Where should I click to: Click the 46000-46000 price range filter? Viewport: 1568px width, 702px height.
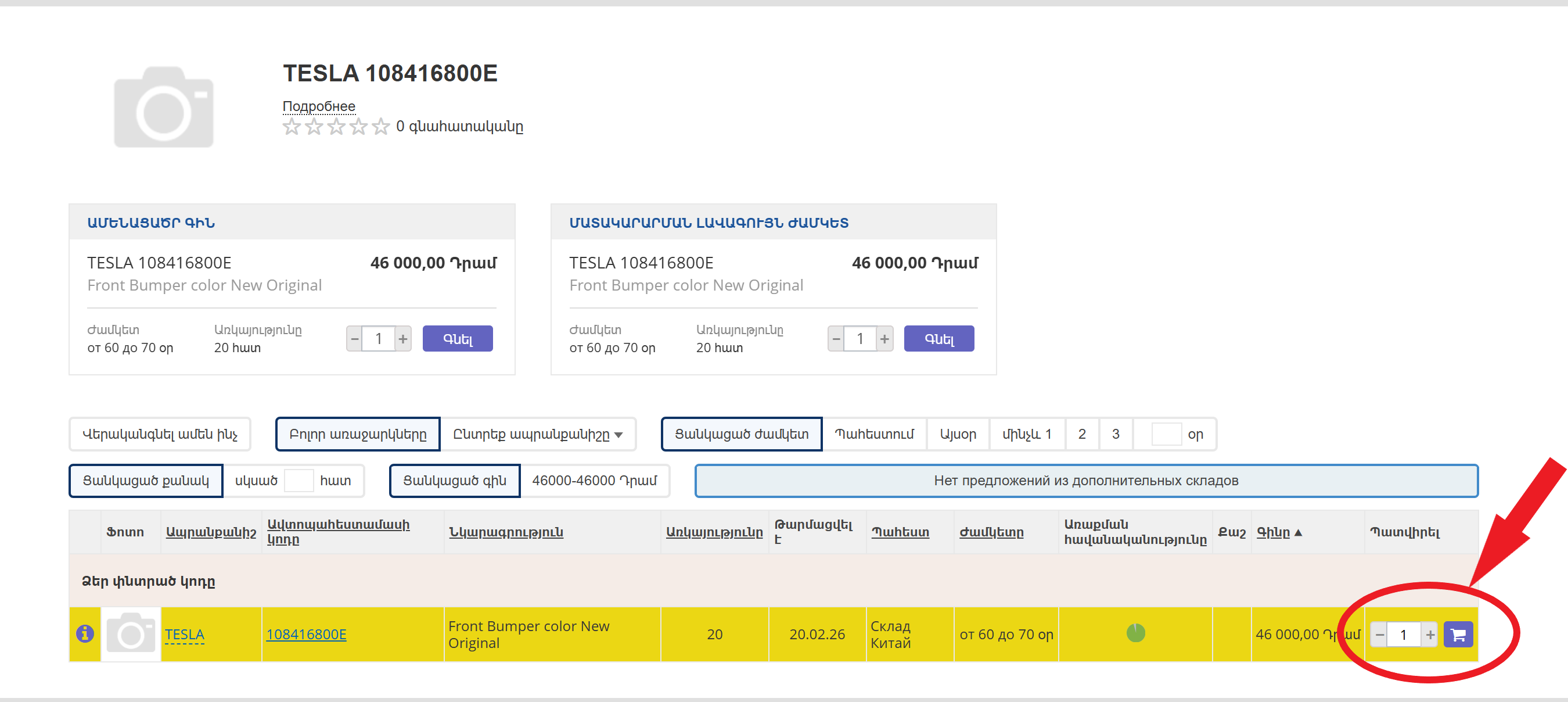pos(595,481)
